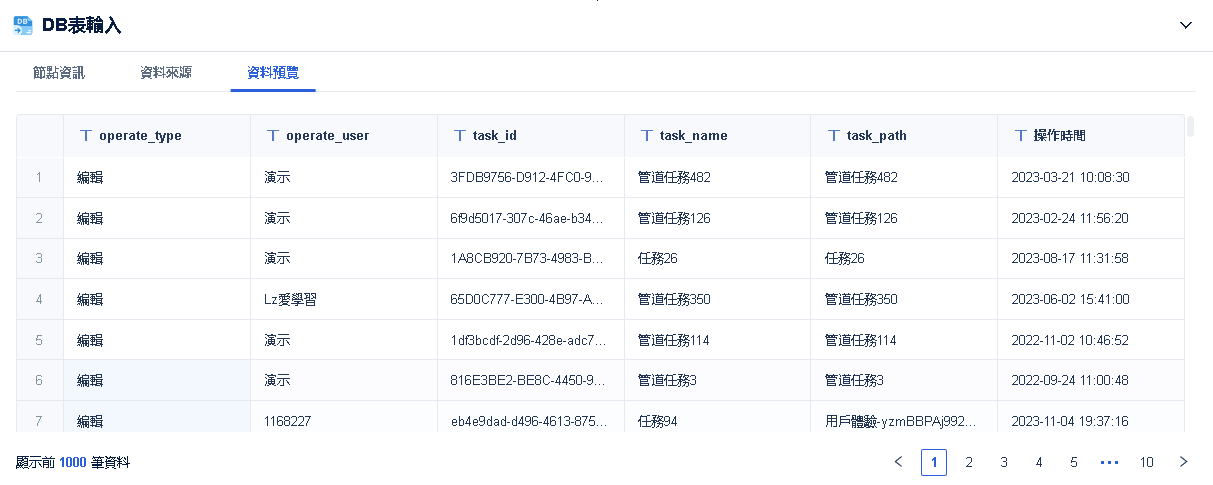
Task: Open the 資料來源 tab
Action: 166,72
